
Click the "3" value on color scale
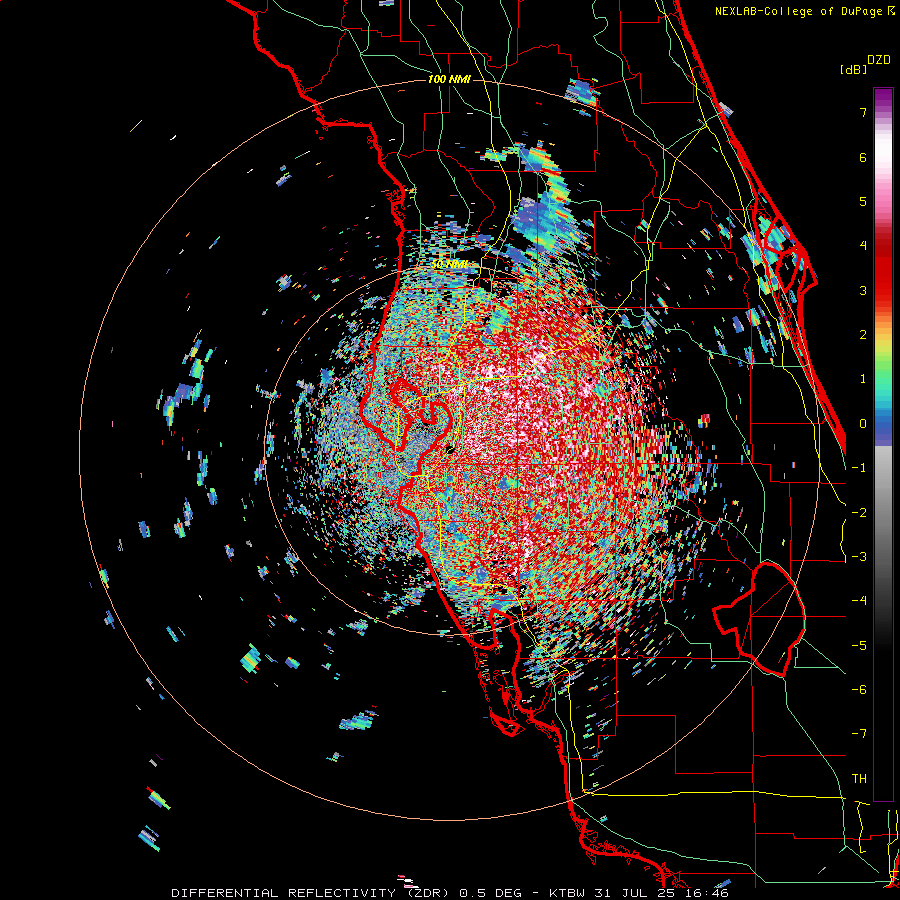tap(863, 290)
